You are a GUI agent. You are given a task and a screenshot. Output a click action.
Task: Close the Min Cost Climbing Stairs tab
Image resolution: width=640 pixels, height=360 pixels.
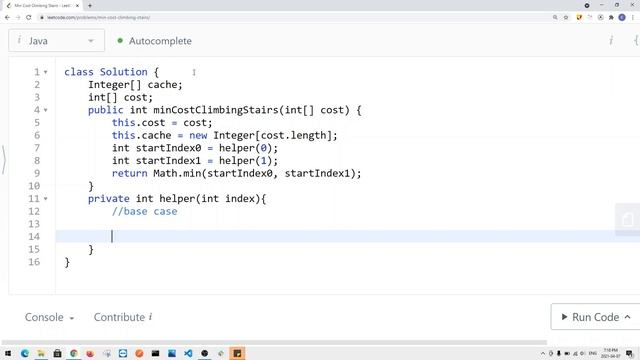pyautogui.click(x=77, y=6)
